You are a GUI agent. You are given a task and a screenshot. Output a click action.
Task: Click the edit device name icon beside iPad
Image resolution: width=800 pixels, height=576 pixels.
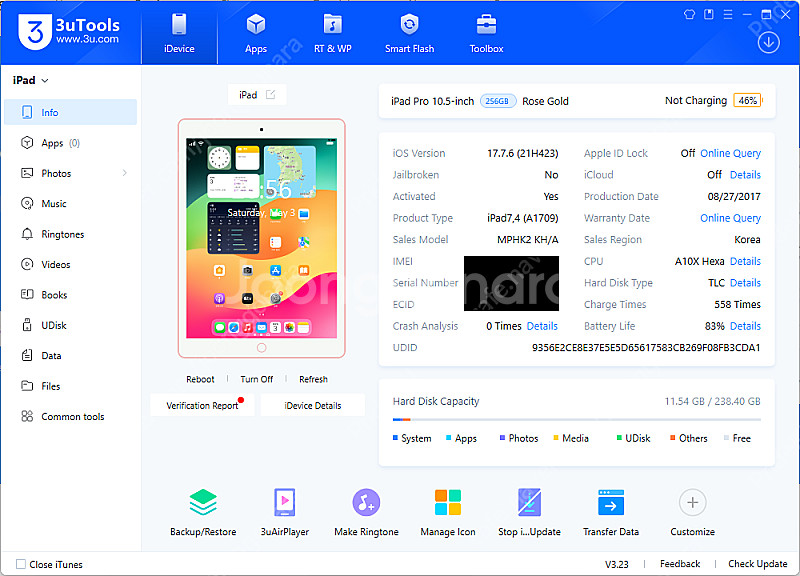pos(270,94)
